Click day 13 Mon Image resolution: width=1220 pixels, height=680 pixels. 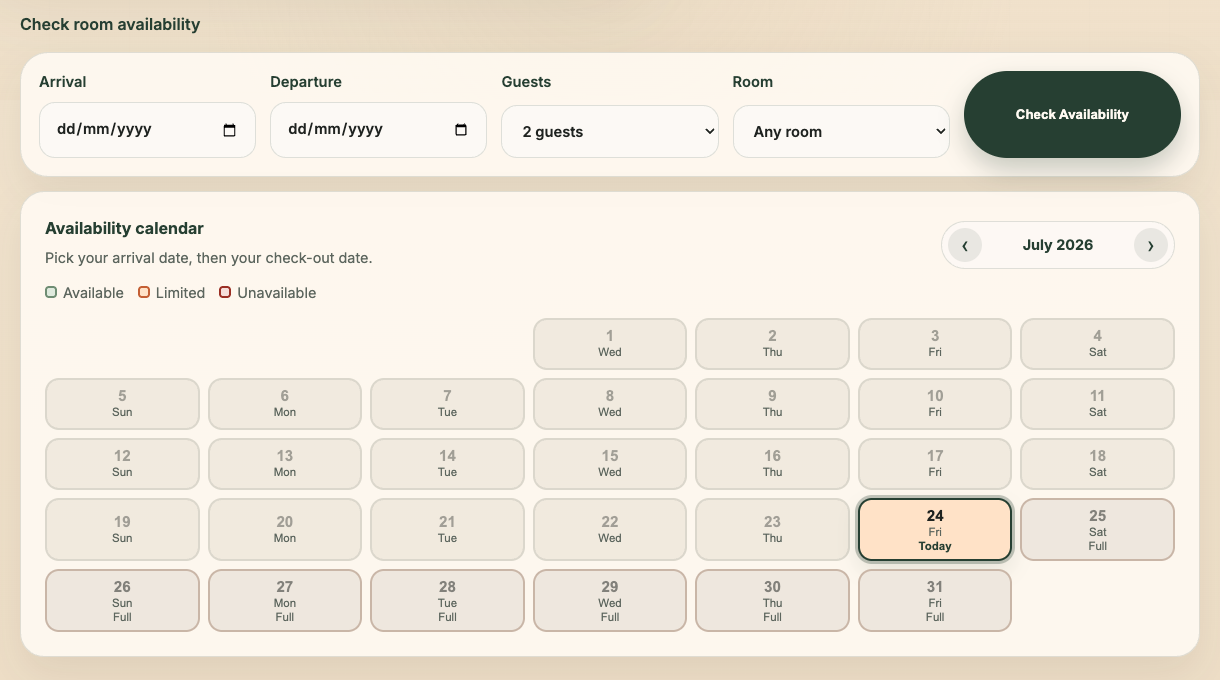point(285,464)
